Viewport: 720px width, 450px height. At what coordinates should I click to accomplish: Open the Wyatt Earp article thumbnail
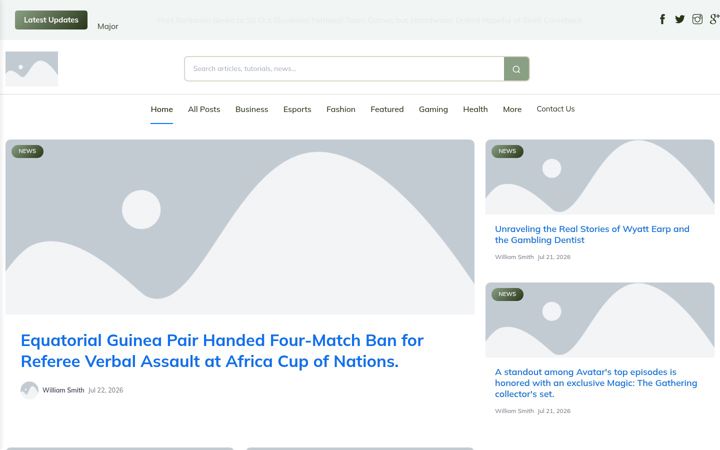600,177
